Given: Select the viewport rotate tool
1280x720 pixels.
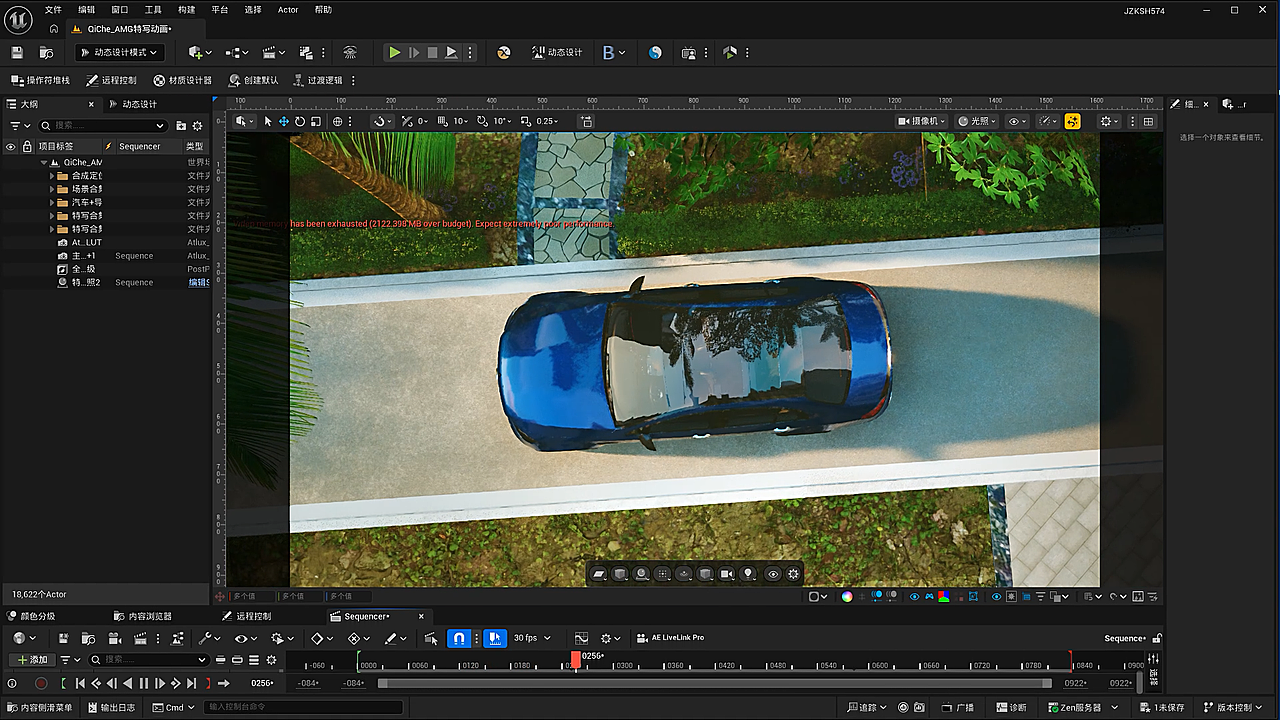Looking at the screenshot, I should pos(299,121).
